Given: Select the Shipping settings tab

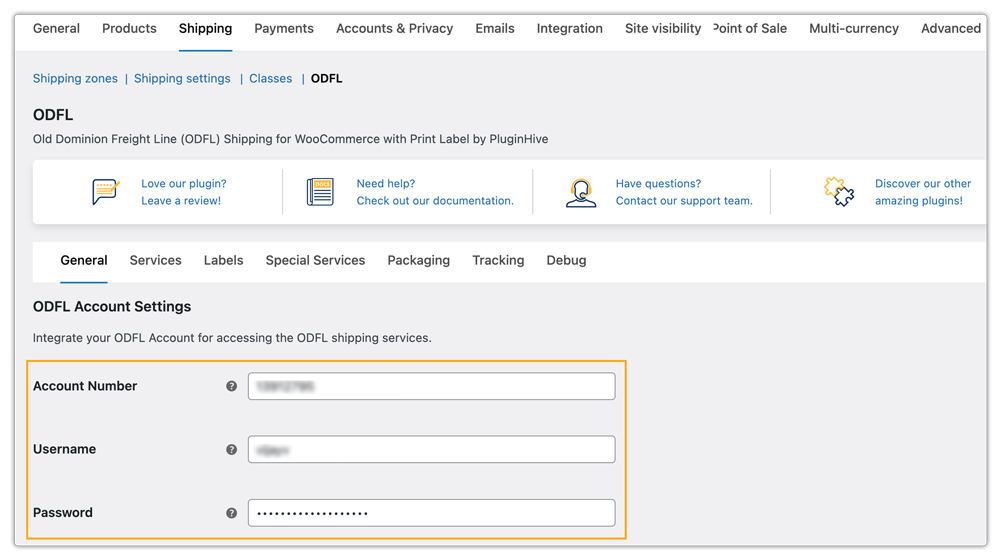Looking at the screenshot, I should 205,29.
